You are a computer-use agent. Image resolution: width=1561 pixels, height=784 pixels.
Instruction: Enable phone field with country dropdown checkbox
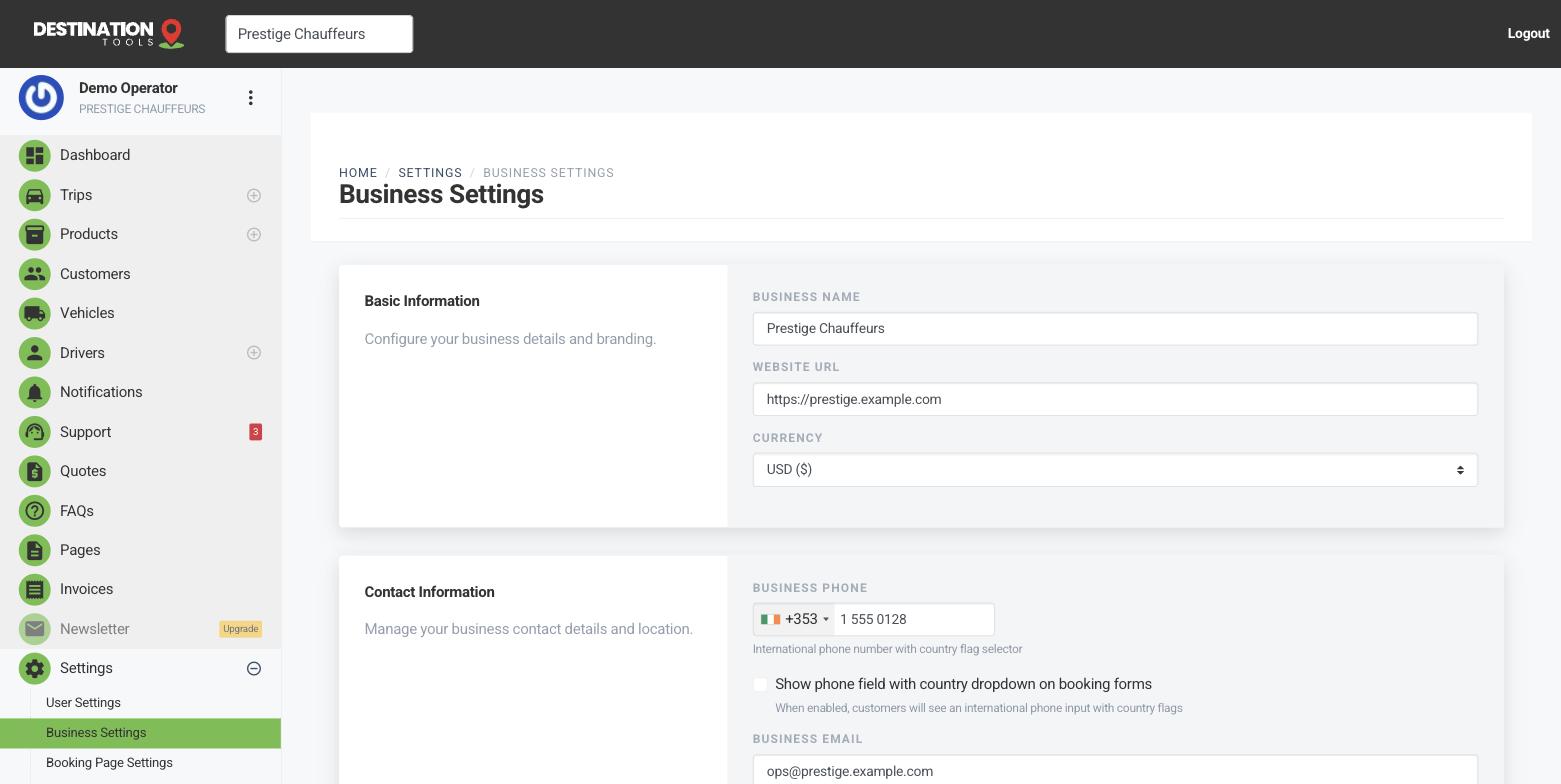click(x=760, y=684)
